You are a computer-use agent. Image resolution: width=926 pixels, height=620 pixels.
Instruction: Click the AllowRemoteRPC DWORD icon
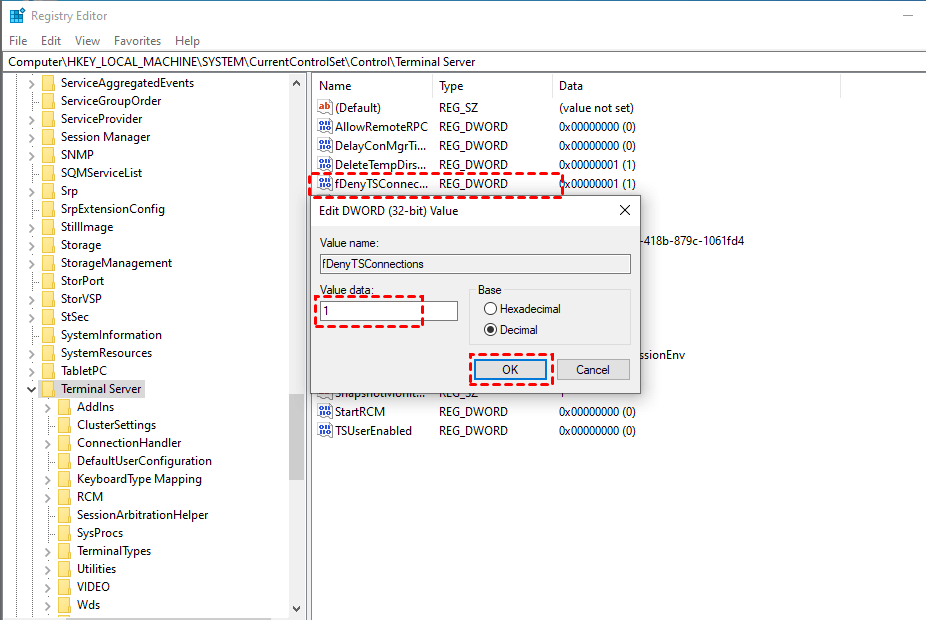tap(325, 126)
